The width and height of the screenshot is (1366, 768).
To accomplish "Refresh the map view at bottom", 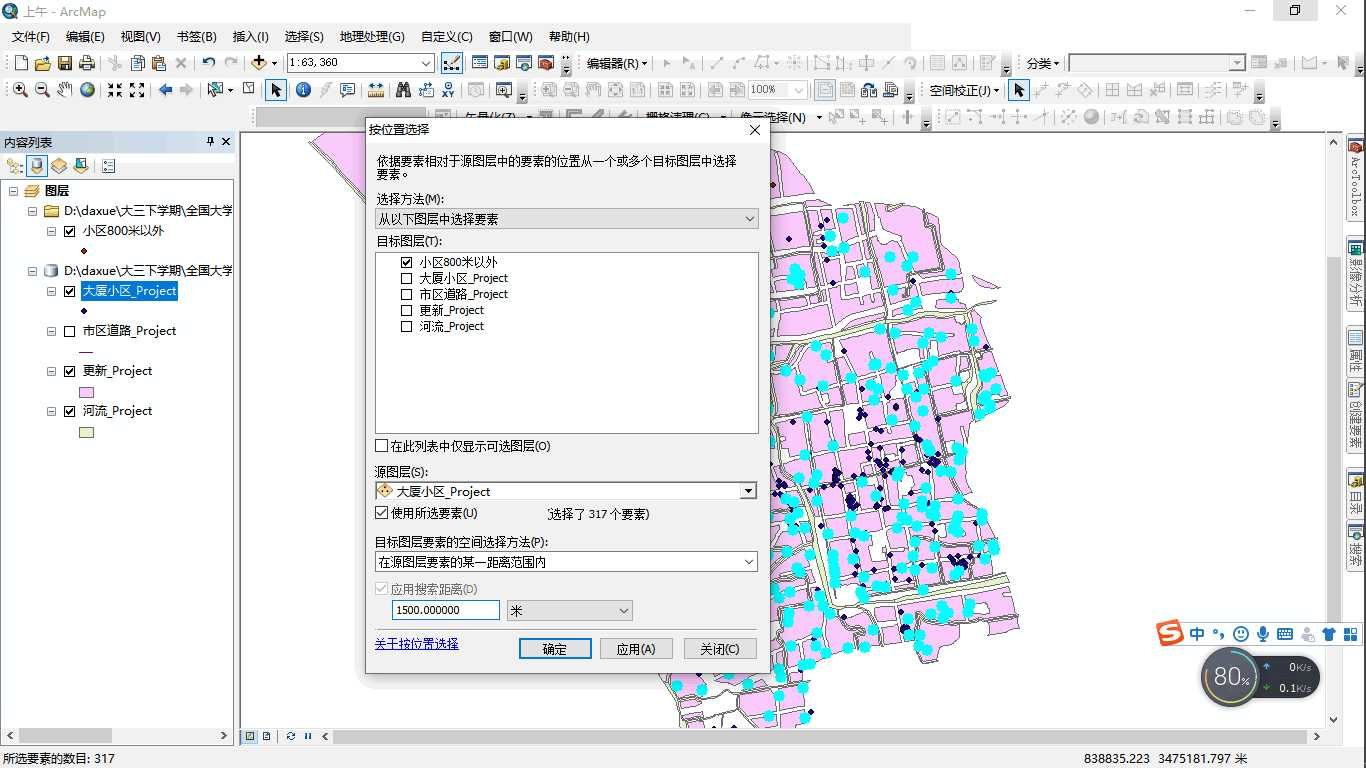I will [x=291, y=736].
